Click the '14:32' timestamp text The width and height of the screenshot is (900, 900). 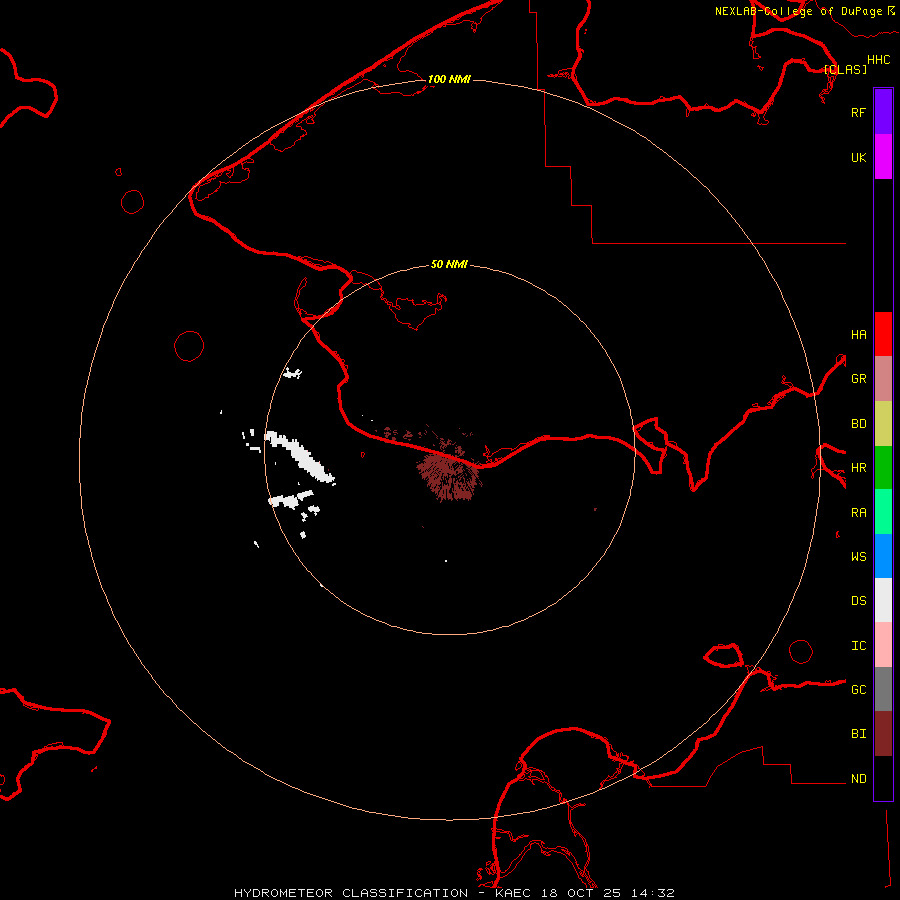653,893
